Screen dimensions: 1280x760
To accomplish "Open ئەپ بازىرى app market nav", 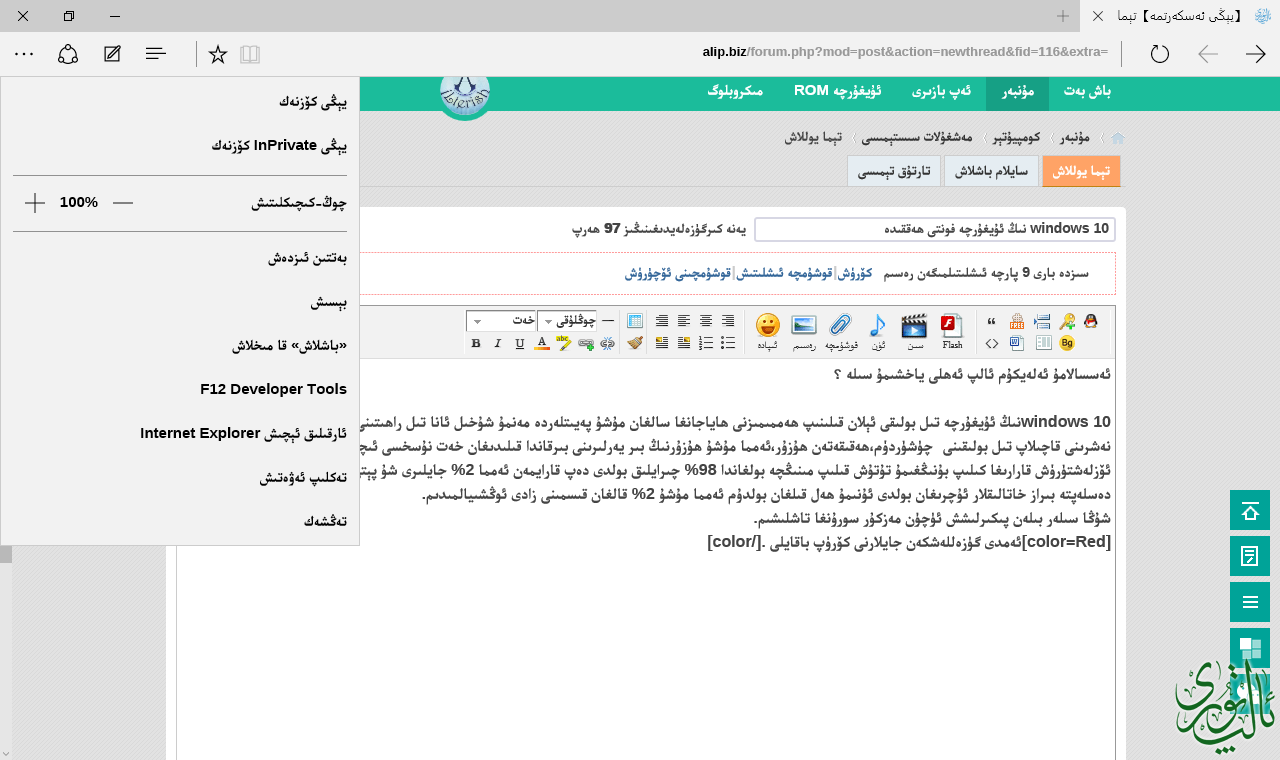I will point(941,91).
